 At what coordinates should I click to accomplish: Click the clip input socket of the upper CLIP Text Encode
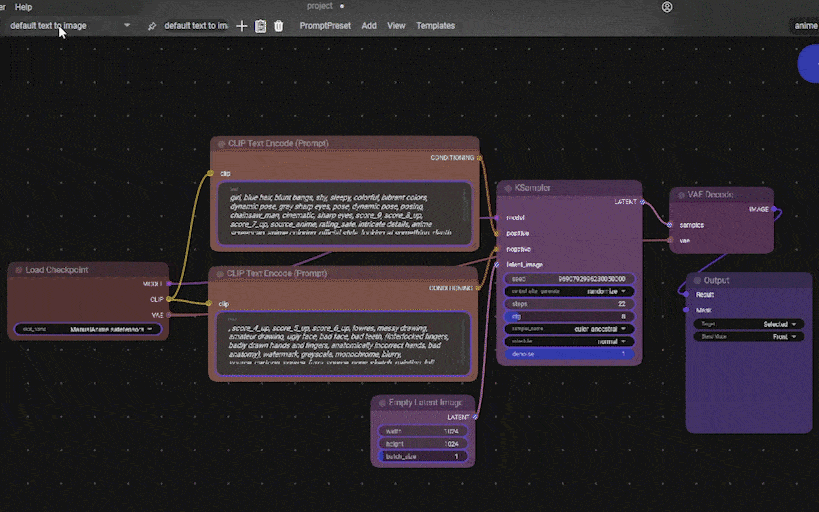(210, 173)
